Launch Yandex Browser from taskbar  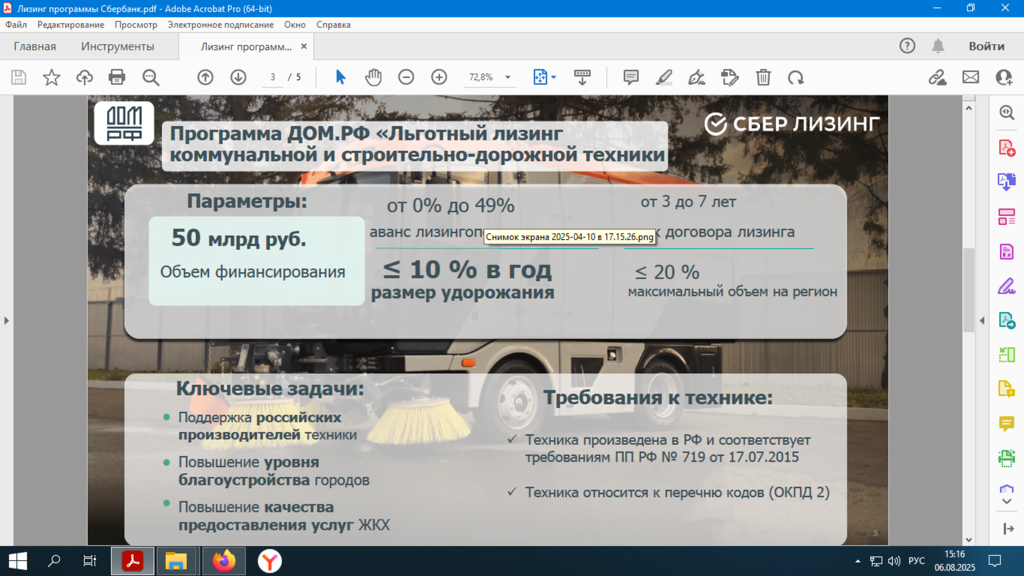pyautogui.click(x=269, y=561)
